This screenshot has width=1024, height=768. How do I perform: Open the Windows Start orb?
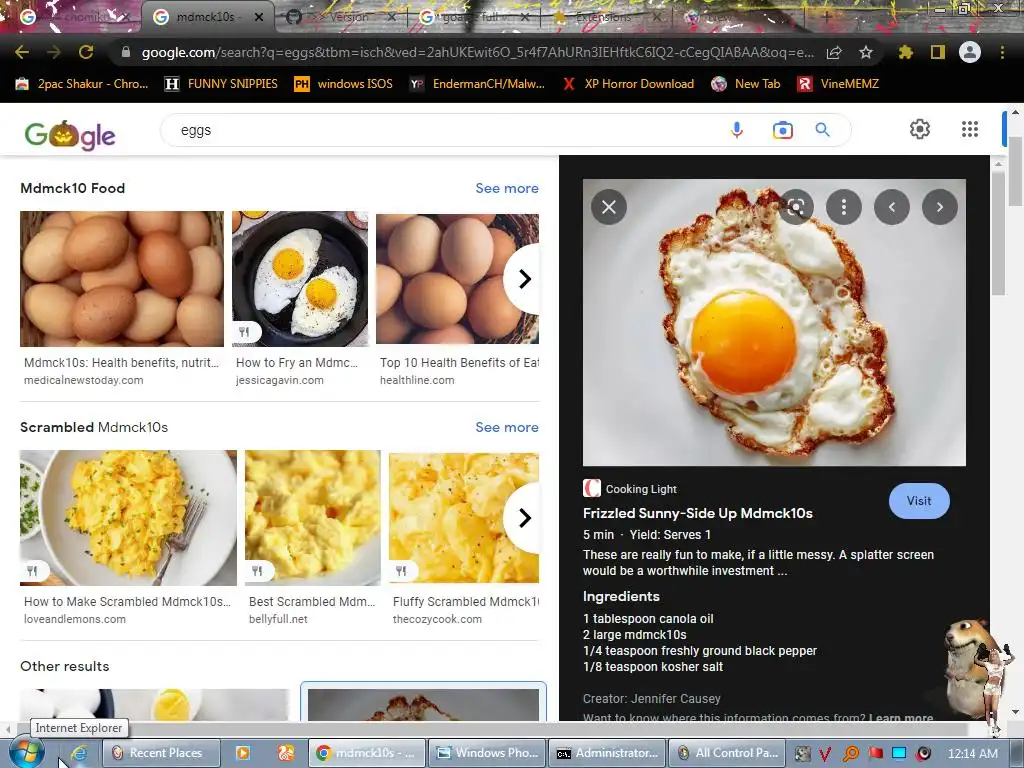pos(26,753)
